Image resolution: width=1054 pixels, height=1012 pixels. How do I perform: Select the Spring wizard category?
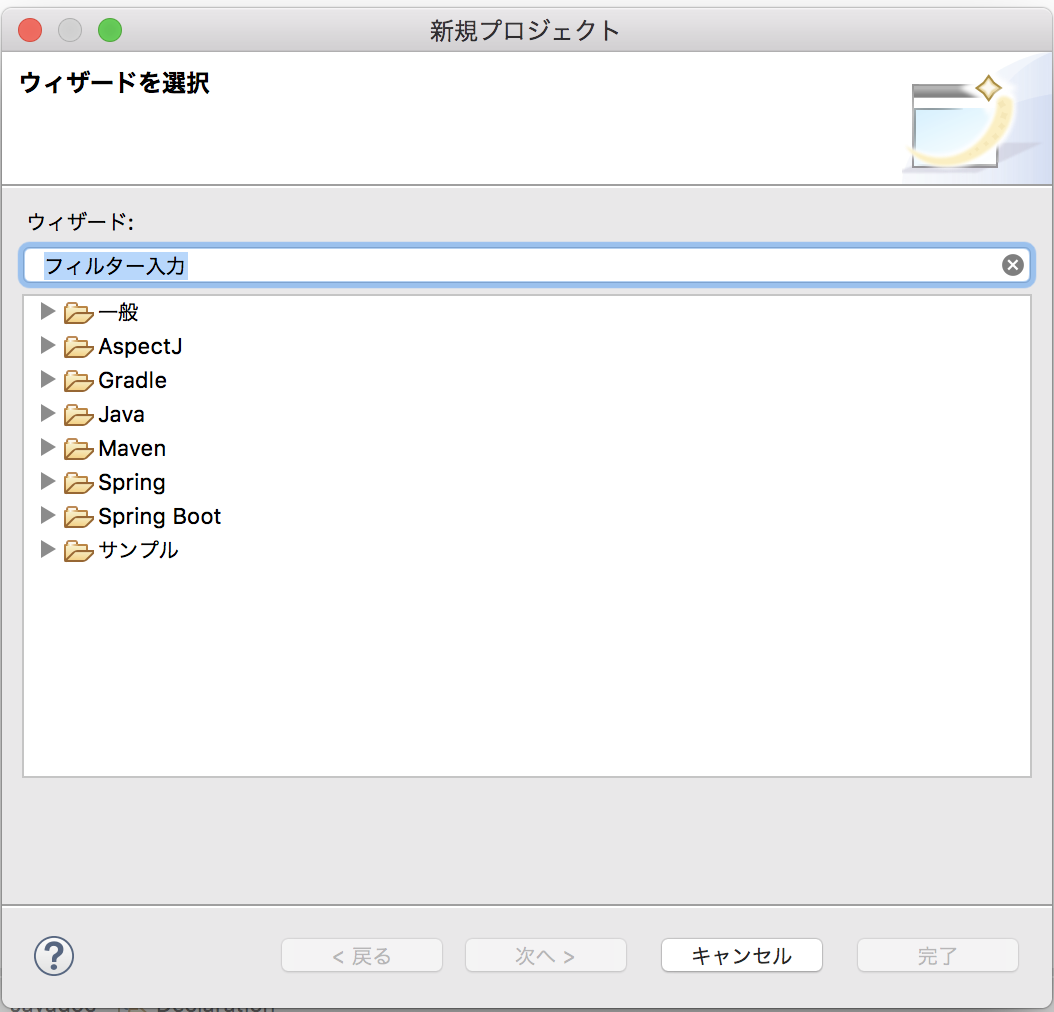coord(132,482)
